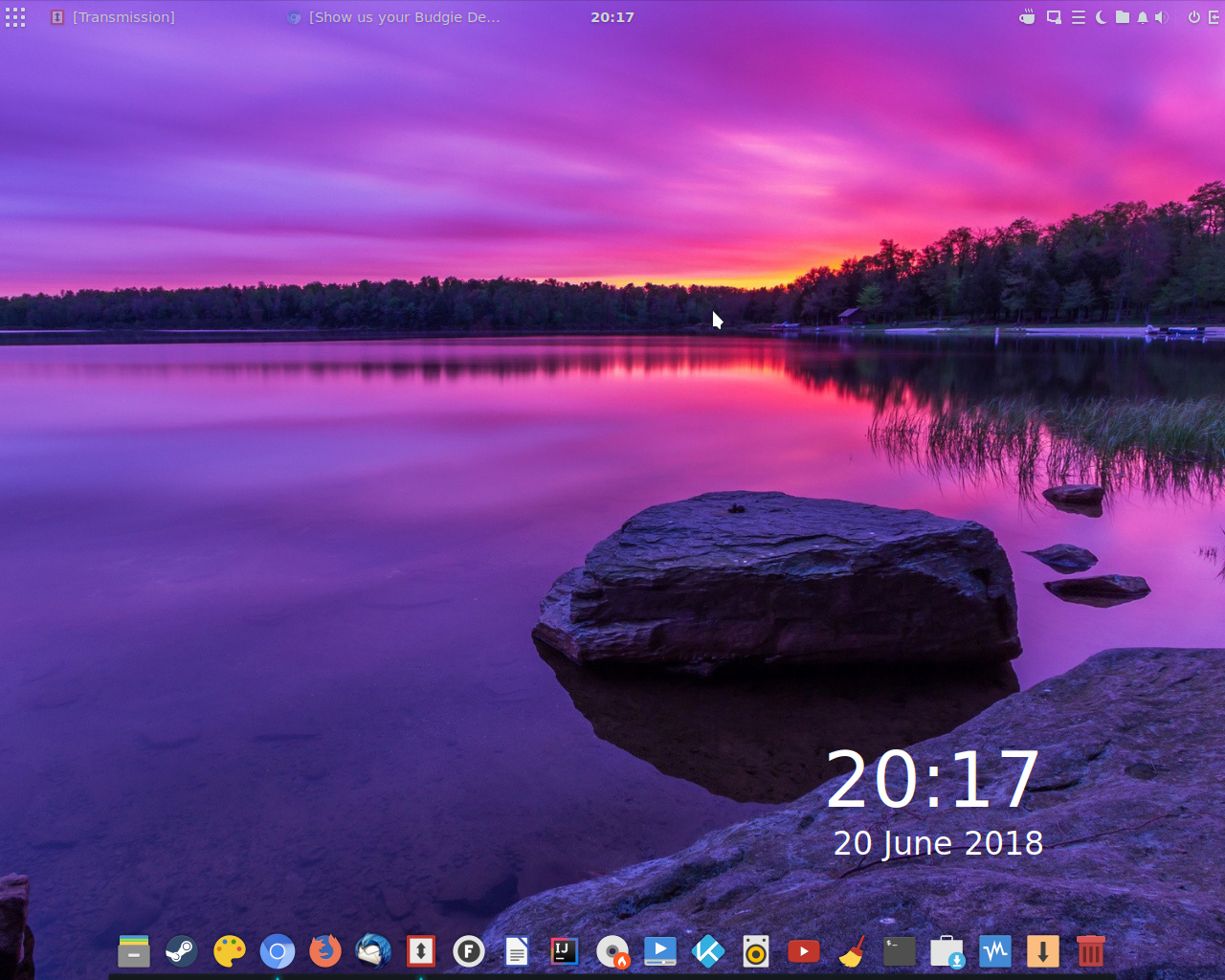The height and width of the screenshot is (980, 1225).
Task: Open the three-lines menu applet in the panel
Action: tap(1079, 17)
